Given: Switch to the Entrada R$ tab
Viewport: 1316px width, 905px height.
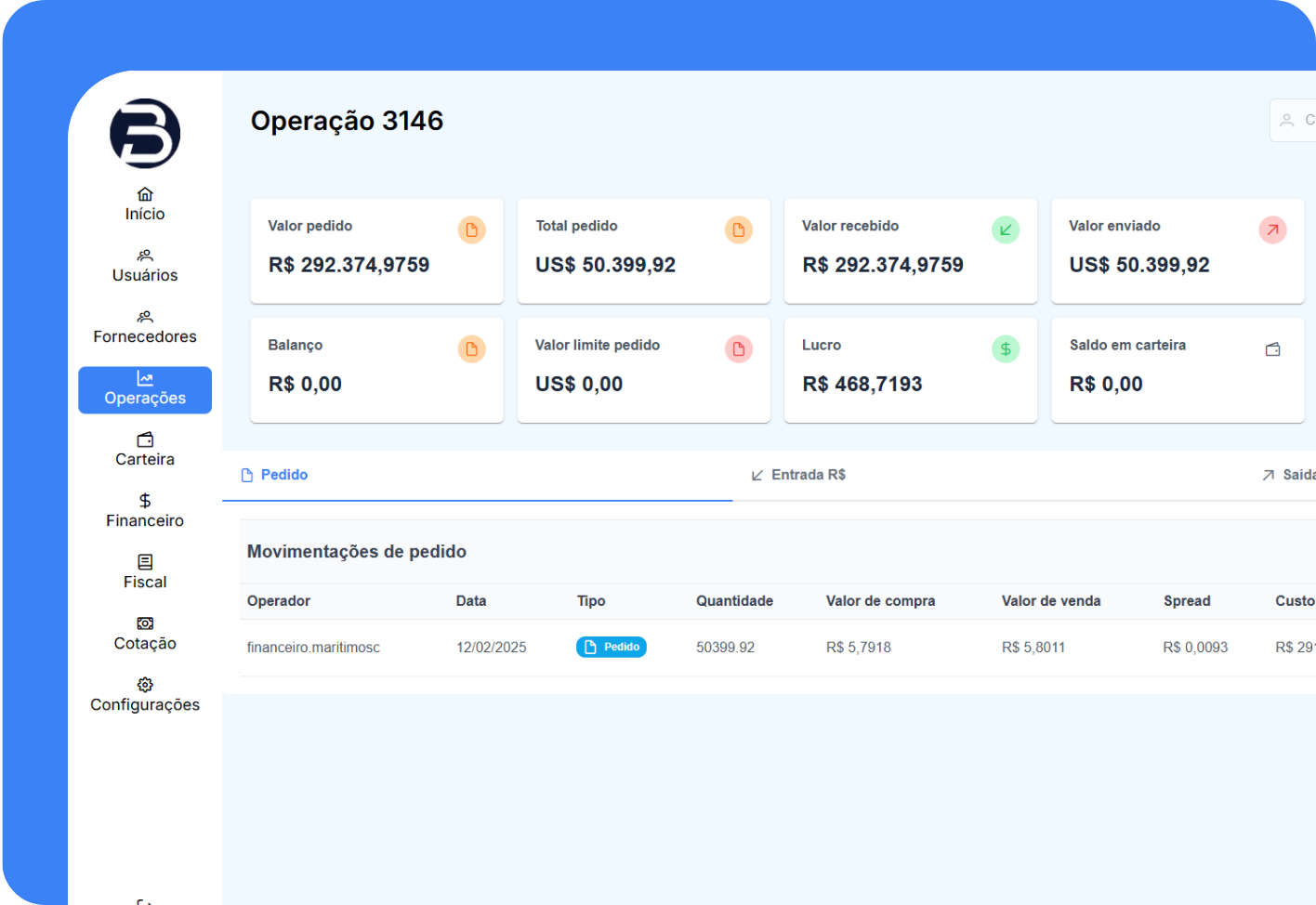Looking at the screenshot, I should [798, 475].
